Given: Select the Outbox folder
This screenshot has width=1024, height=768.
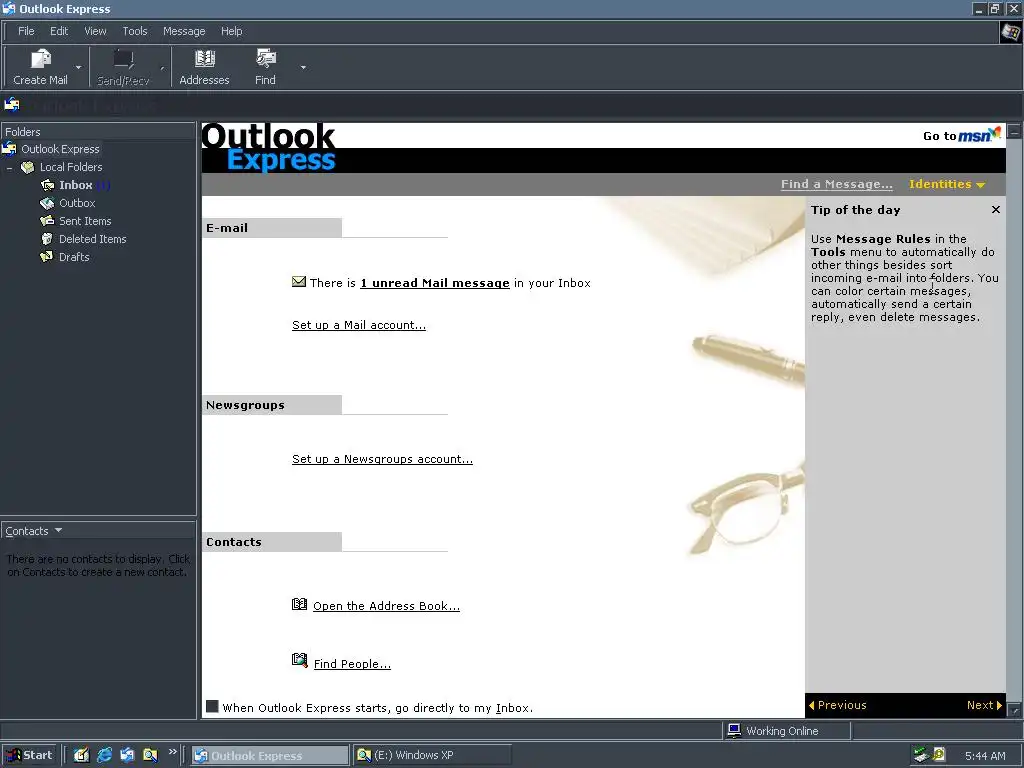Looking at the screenshot, I should click(77, 203).
